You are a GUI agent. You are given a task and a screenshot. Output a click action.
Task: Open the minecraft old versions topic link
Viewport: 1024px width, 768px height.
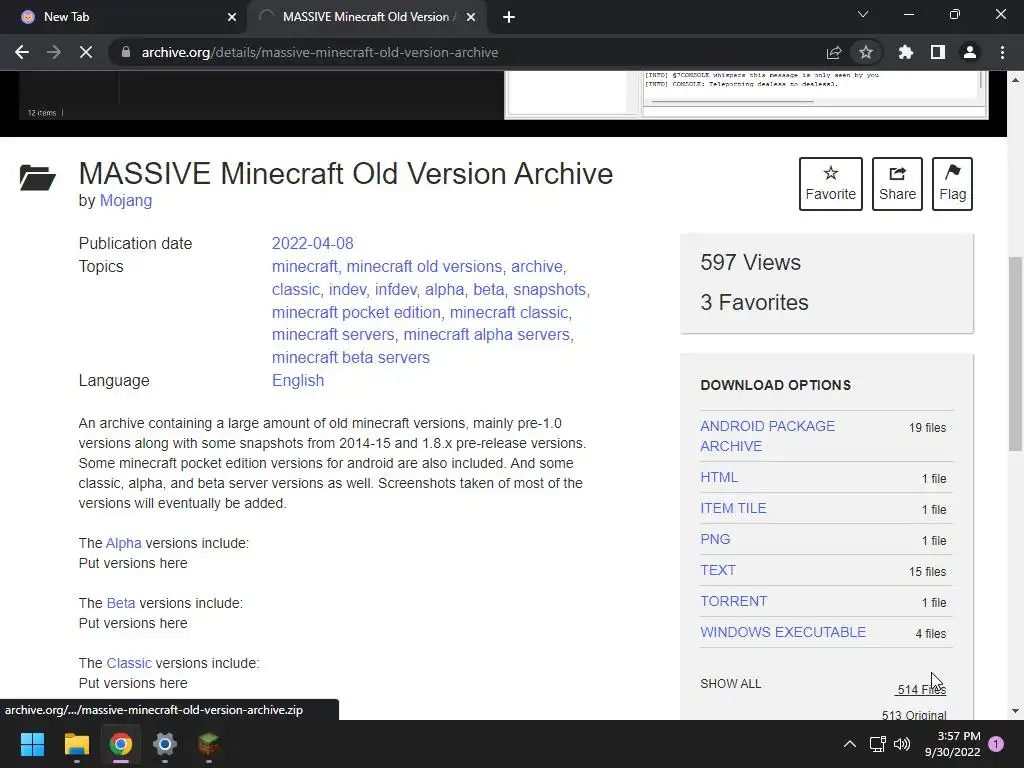click(424, 266)
